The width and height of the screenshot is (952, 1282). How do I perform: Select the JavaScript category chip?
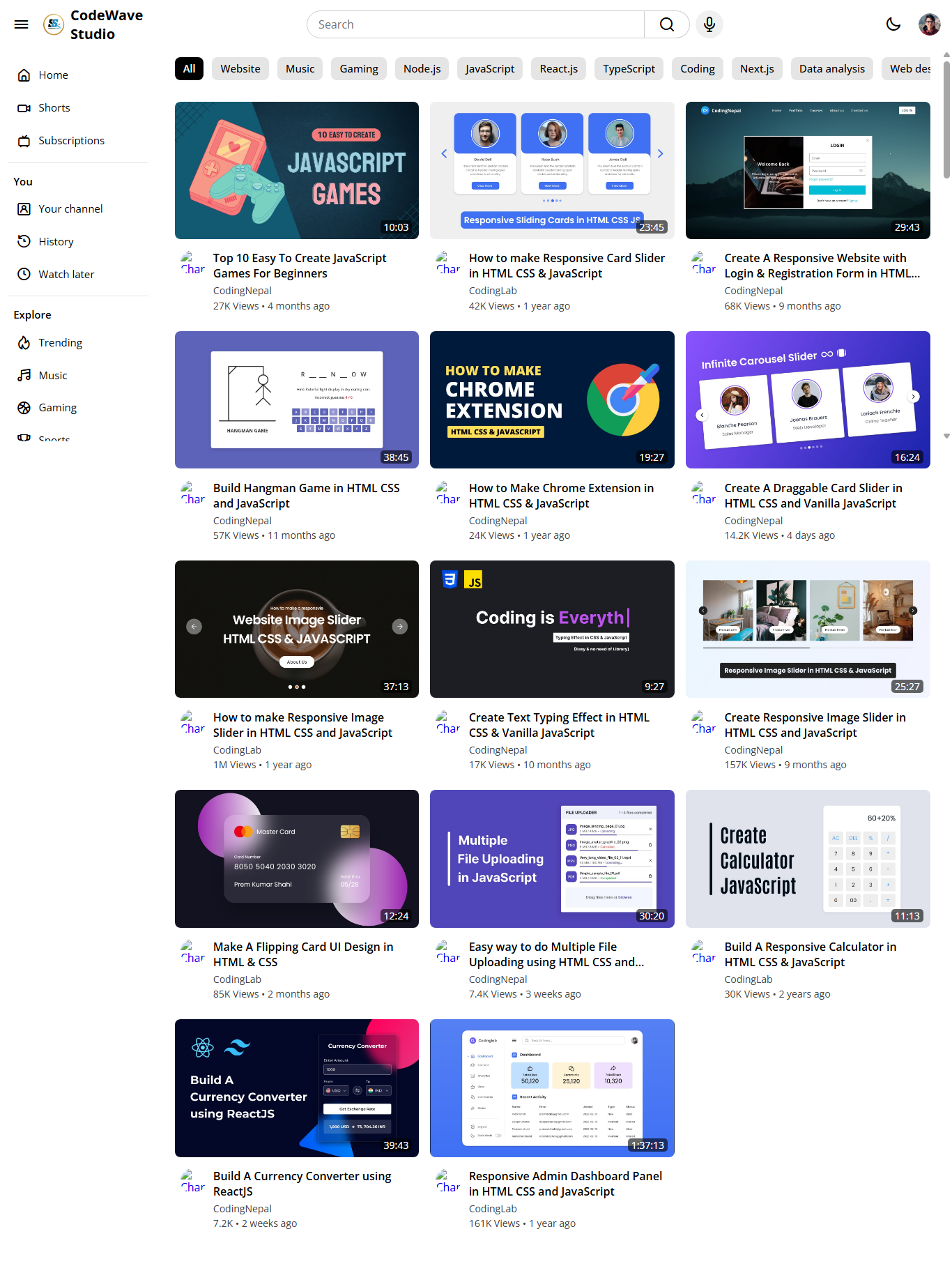(x=489, y=69)
